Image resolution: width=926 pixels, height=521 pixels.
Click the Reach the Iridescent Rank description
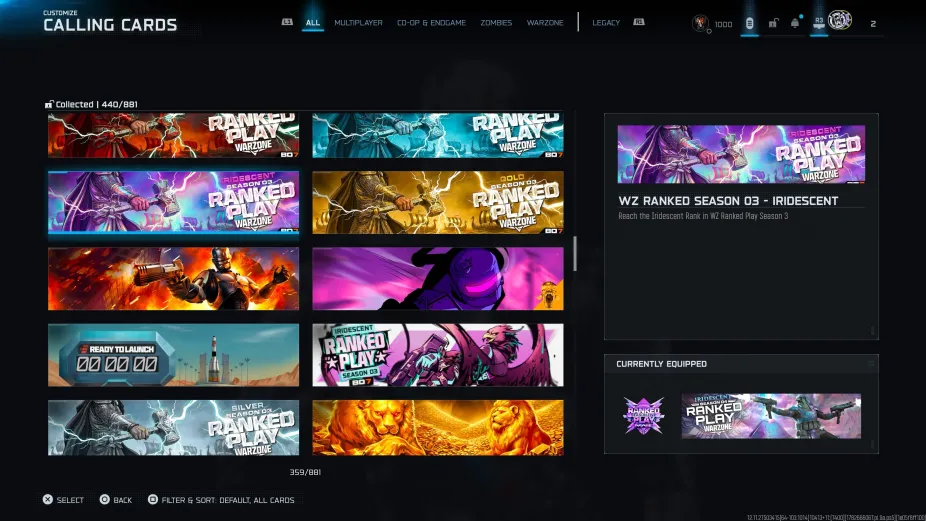pos(703,216)
